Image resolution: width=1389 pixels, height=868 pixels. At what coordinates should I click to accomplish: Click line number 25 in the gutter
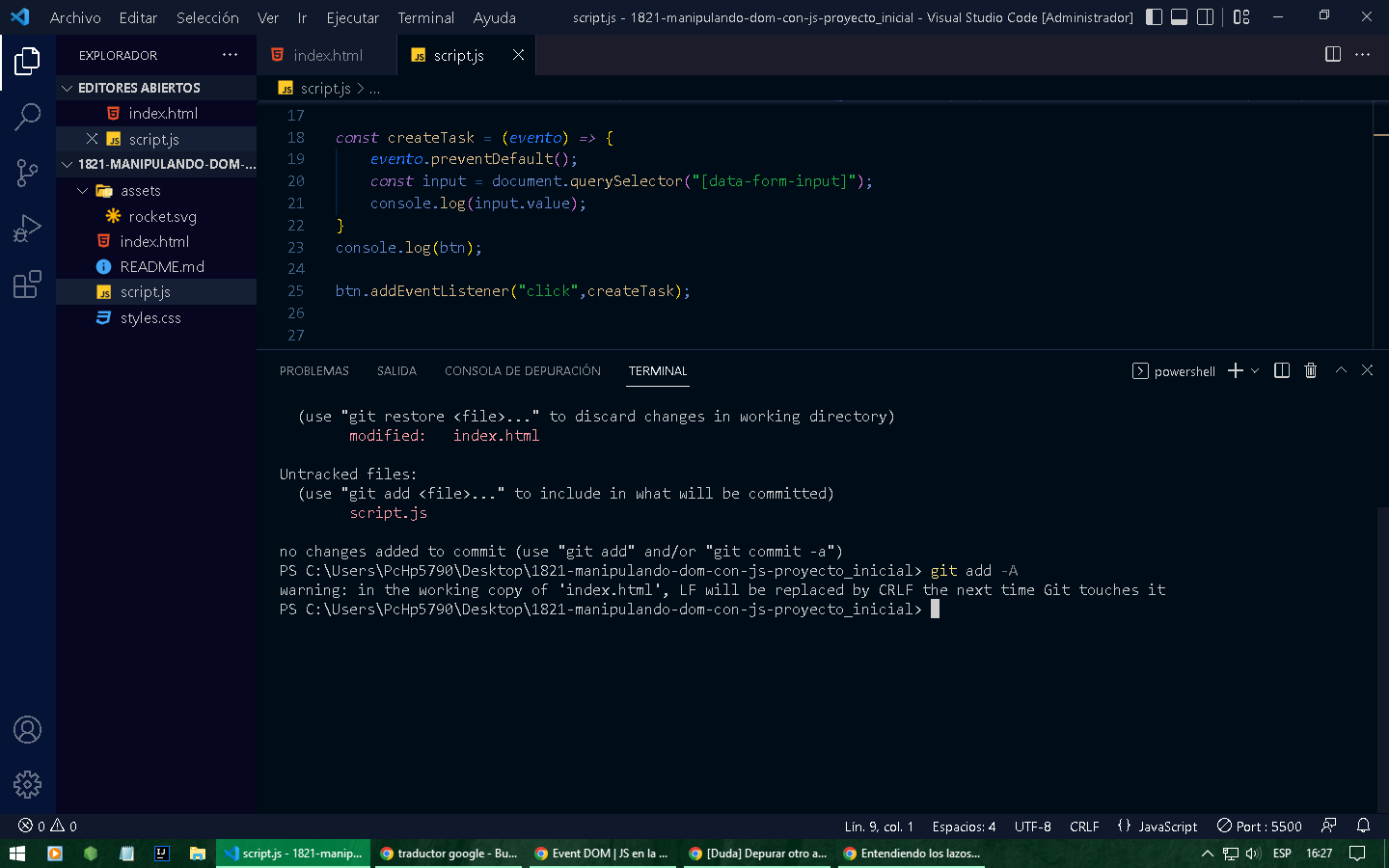pos(295,290)
